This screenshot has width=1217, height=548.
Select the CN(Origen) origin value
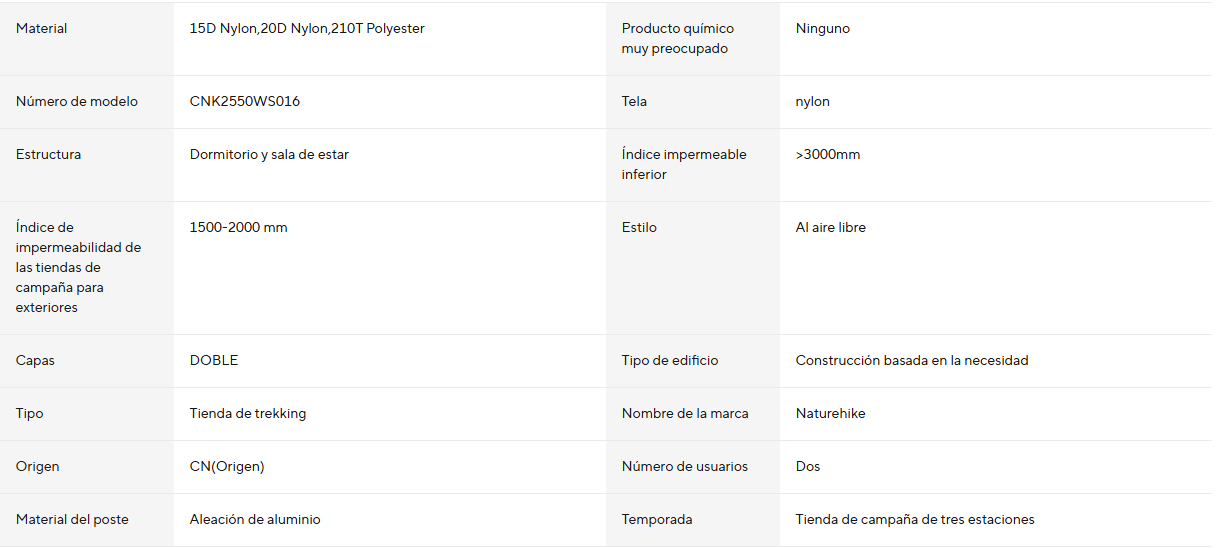click(x=227, y=467)
